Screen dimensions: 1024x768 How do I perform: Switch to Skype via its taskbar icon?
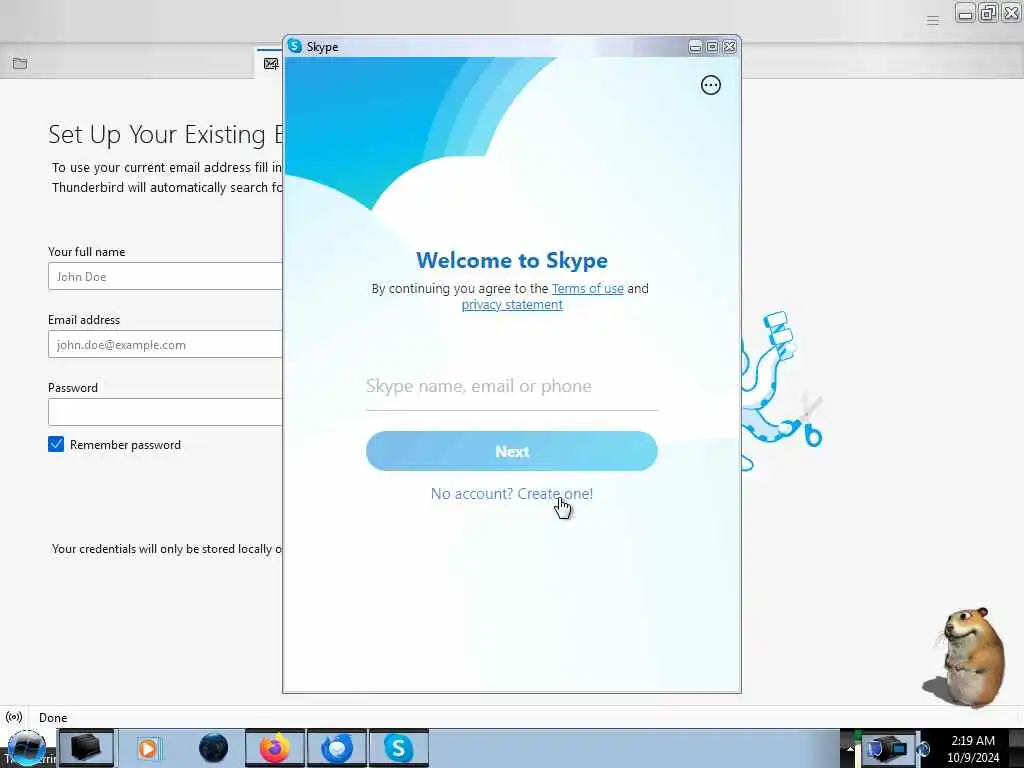[398, 748]
